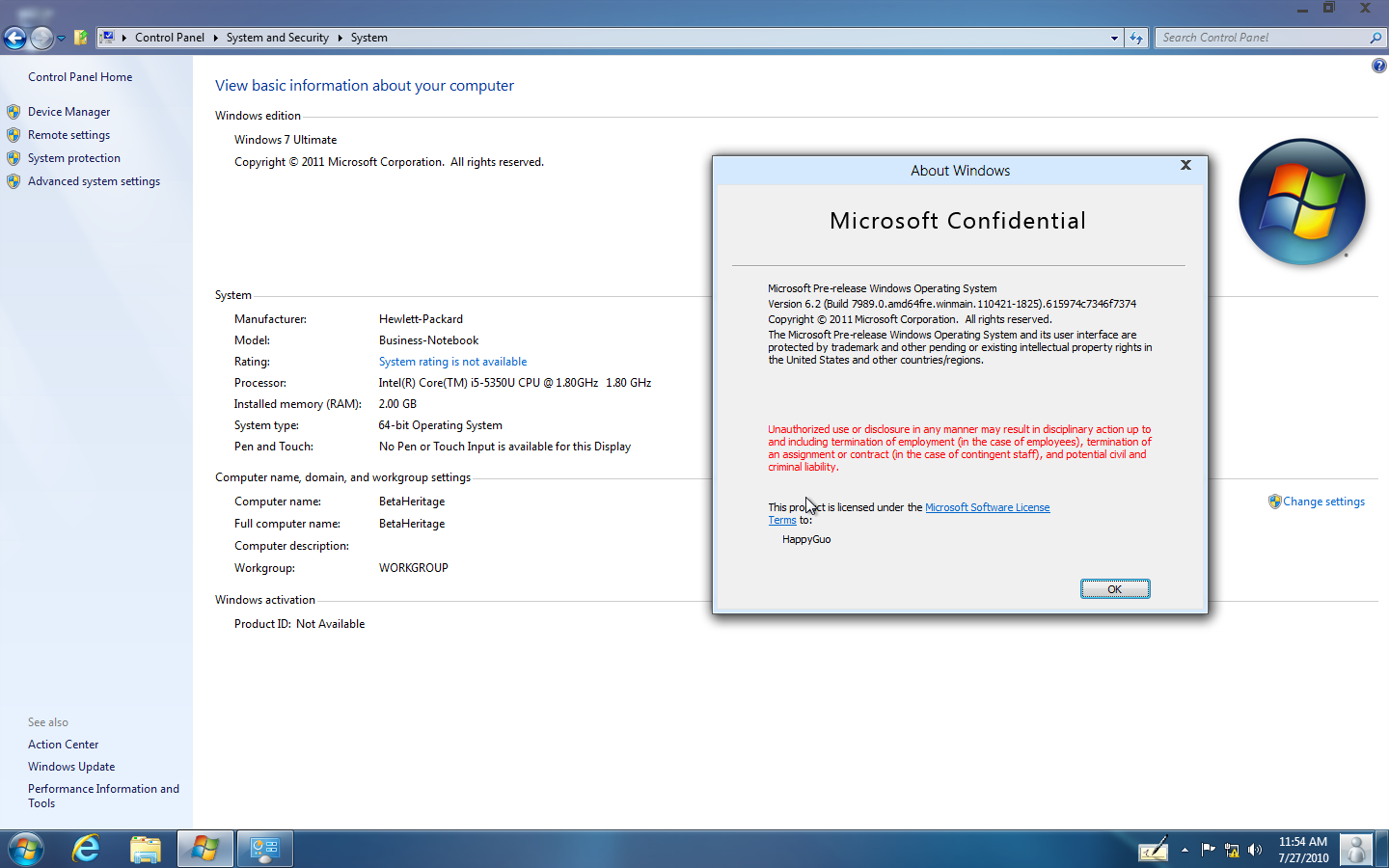Click the Show desktop strip
Viewport: 1389px width, 868px height.
pyautogui.click(x=1382, y=850)
